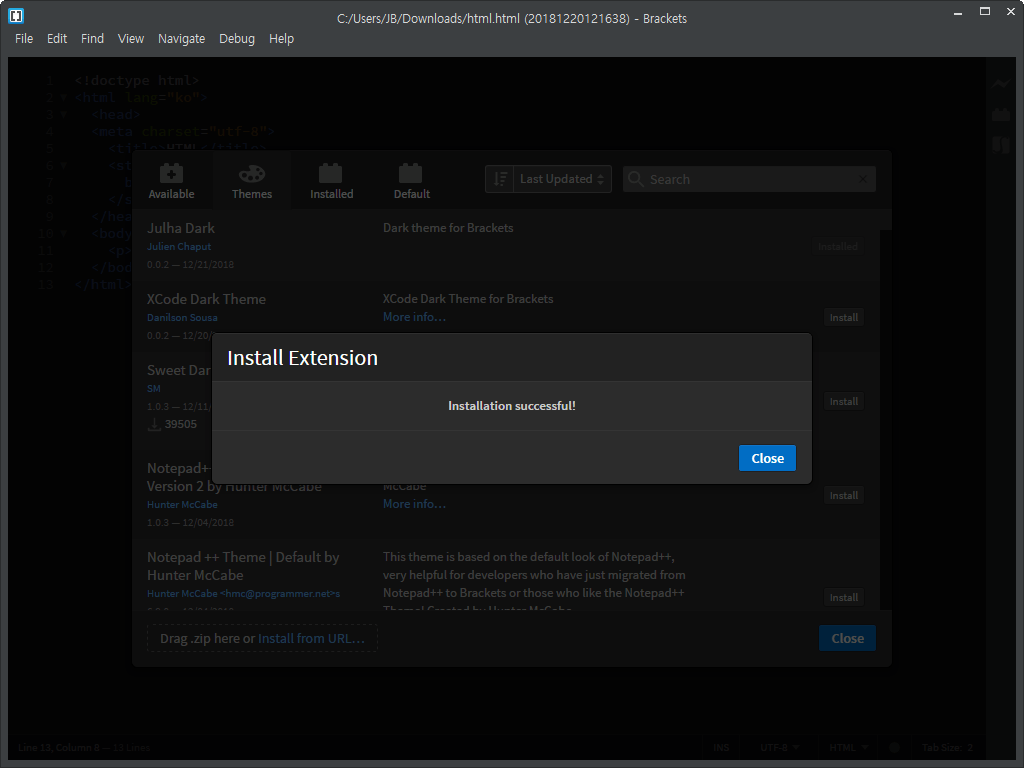The image size is (1024, 768).
Task: Click the Extension Manager sidebar icon
Action: tap(1000, 114)
